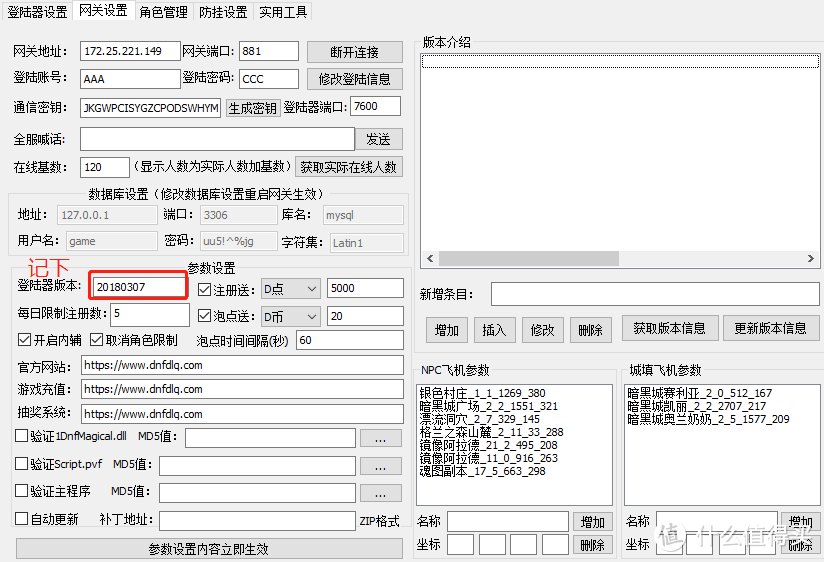
Task: Enable the 验证Script.pvf checkbox
Action: click(22, 464)
